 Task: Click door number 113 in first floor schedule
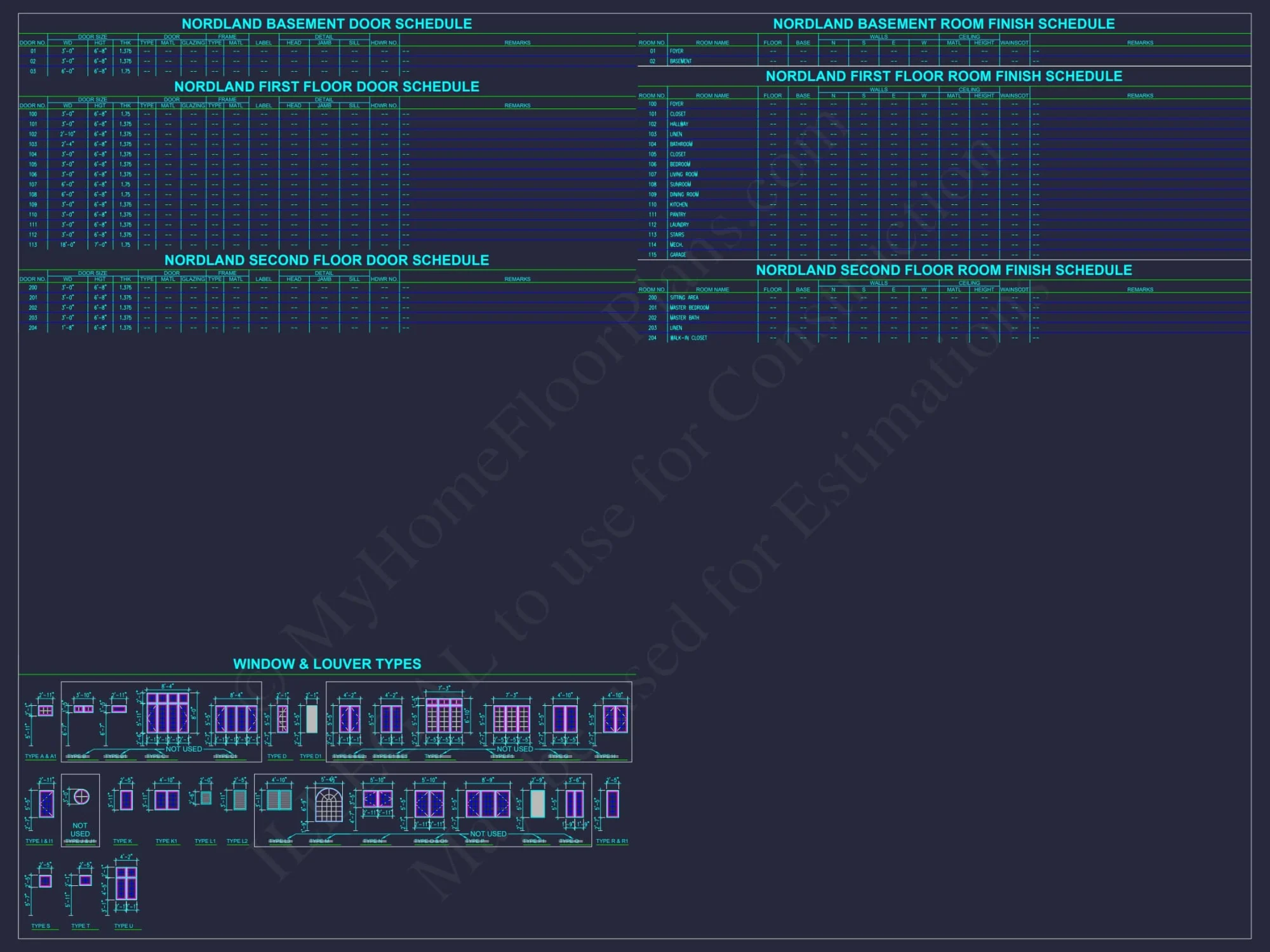[33, 245]
